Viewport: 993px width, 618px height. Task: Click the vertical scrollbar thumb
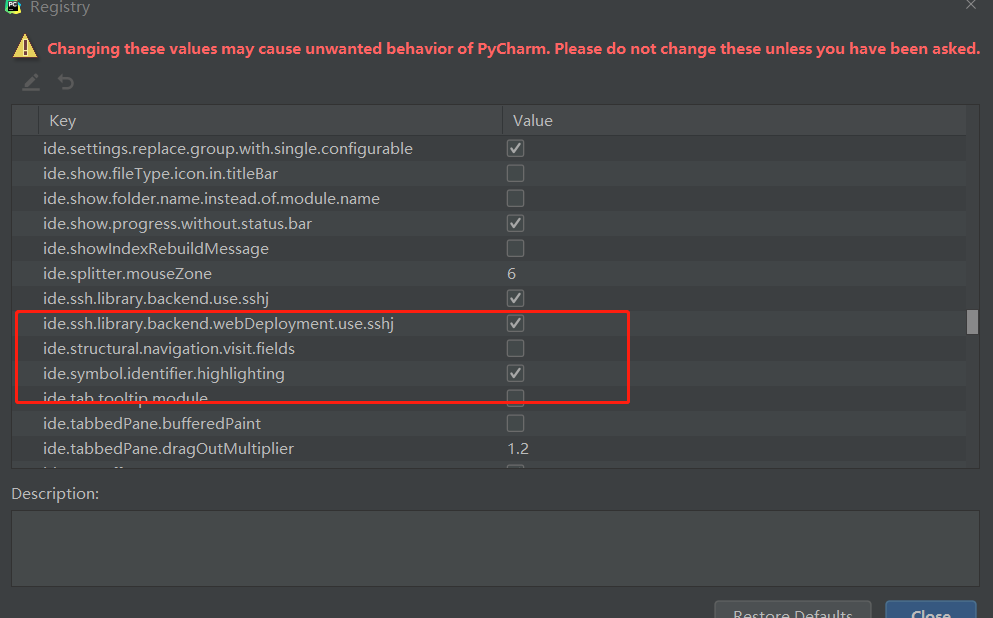click(971, 322)
